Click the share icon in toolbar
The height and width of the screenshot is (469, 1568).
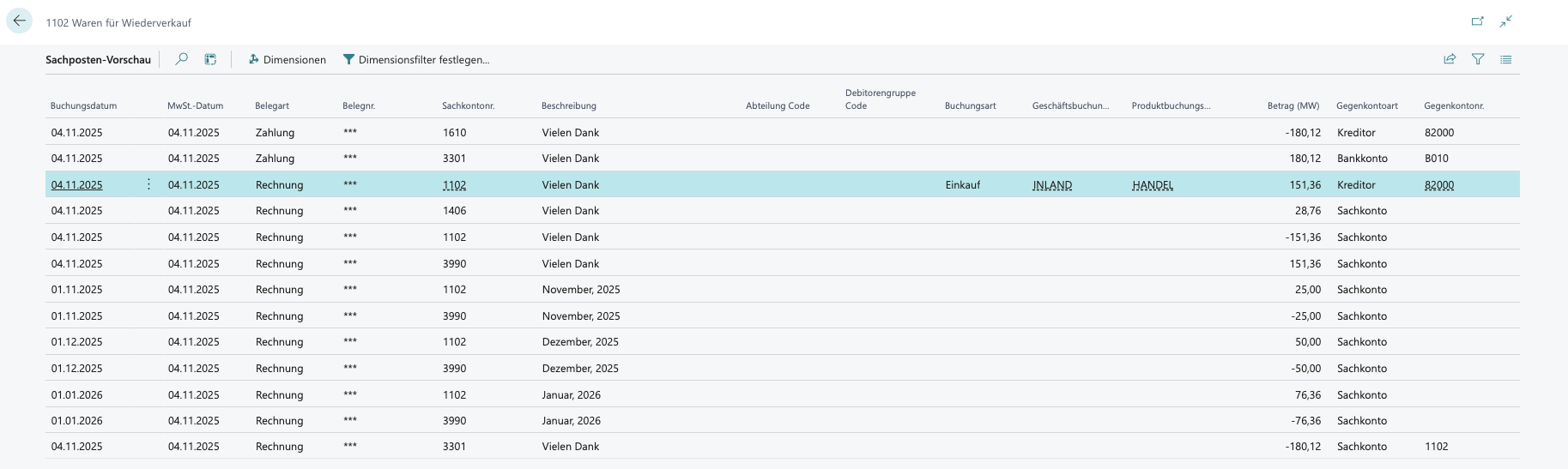[x=1450, y=59]
